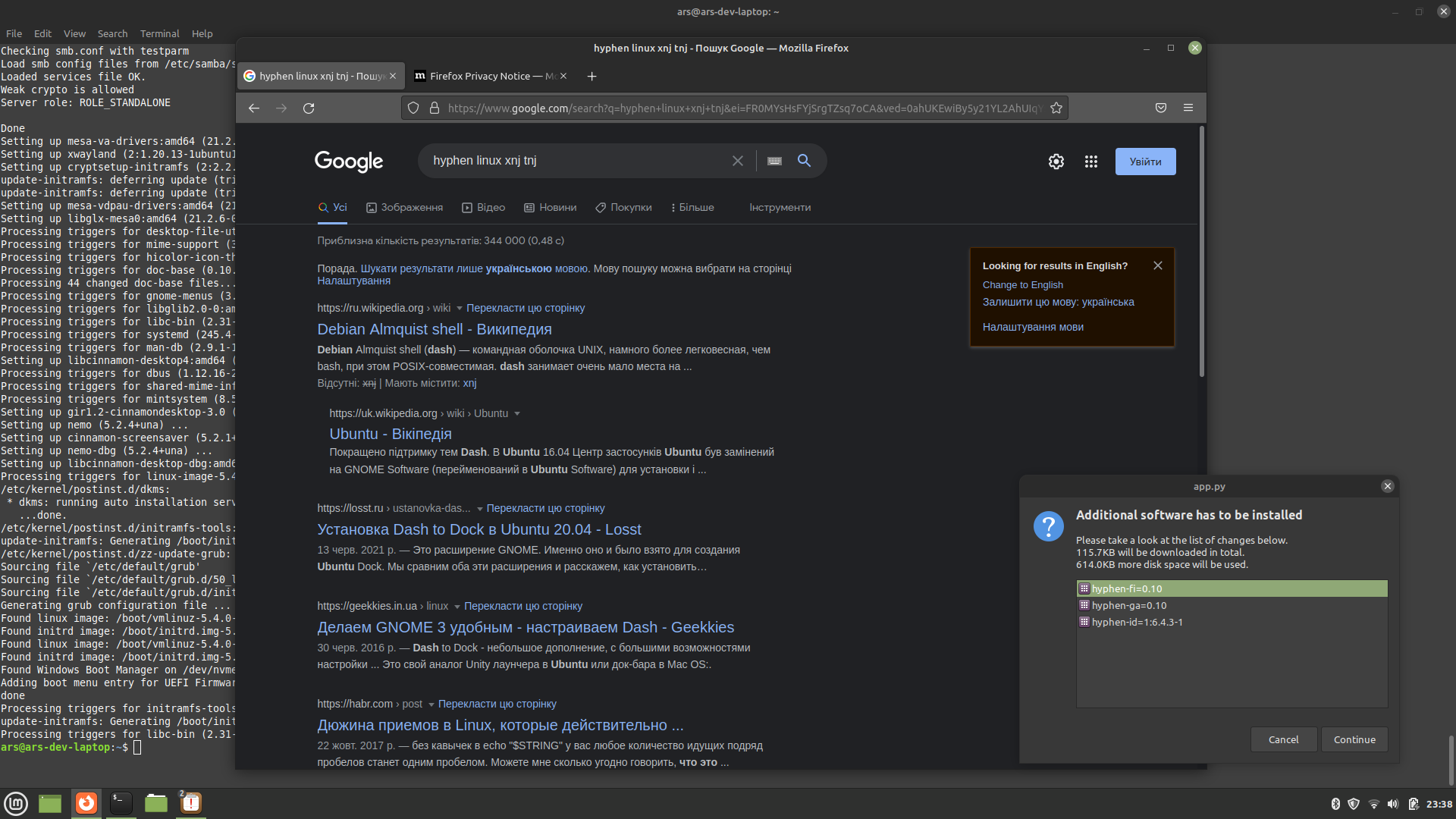Open Linux Mint start menu
The image size is (1456, 819).
click(16, 803)
